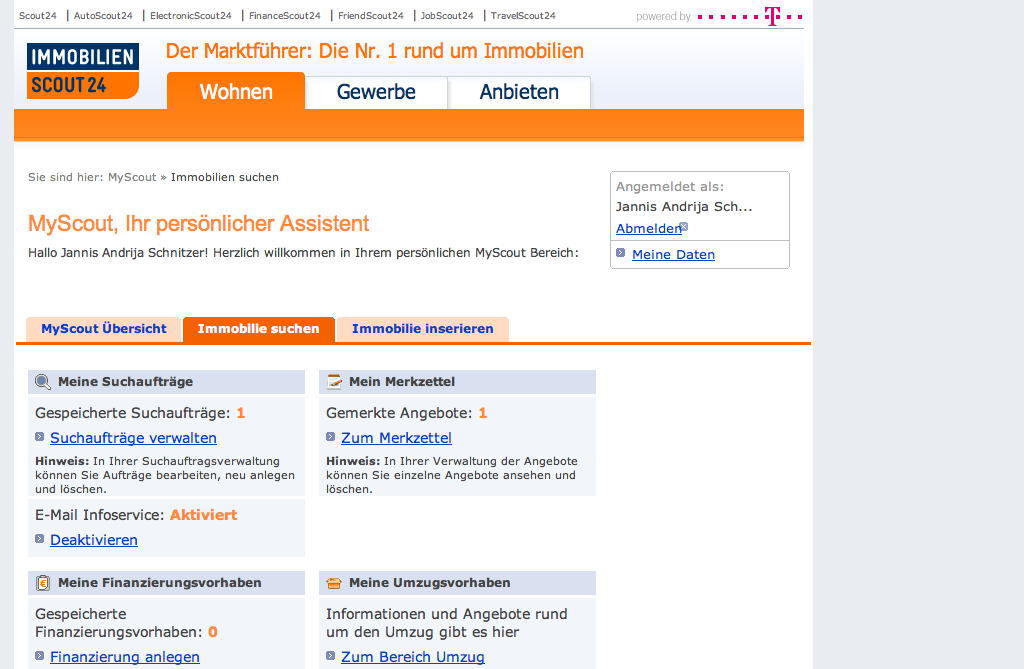Click the orange Aktiviert status text

click(x=204, y=515)
